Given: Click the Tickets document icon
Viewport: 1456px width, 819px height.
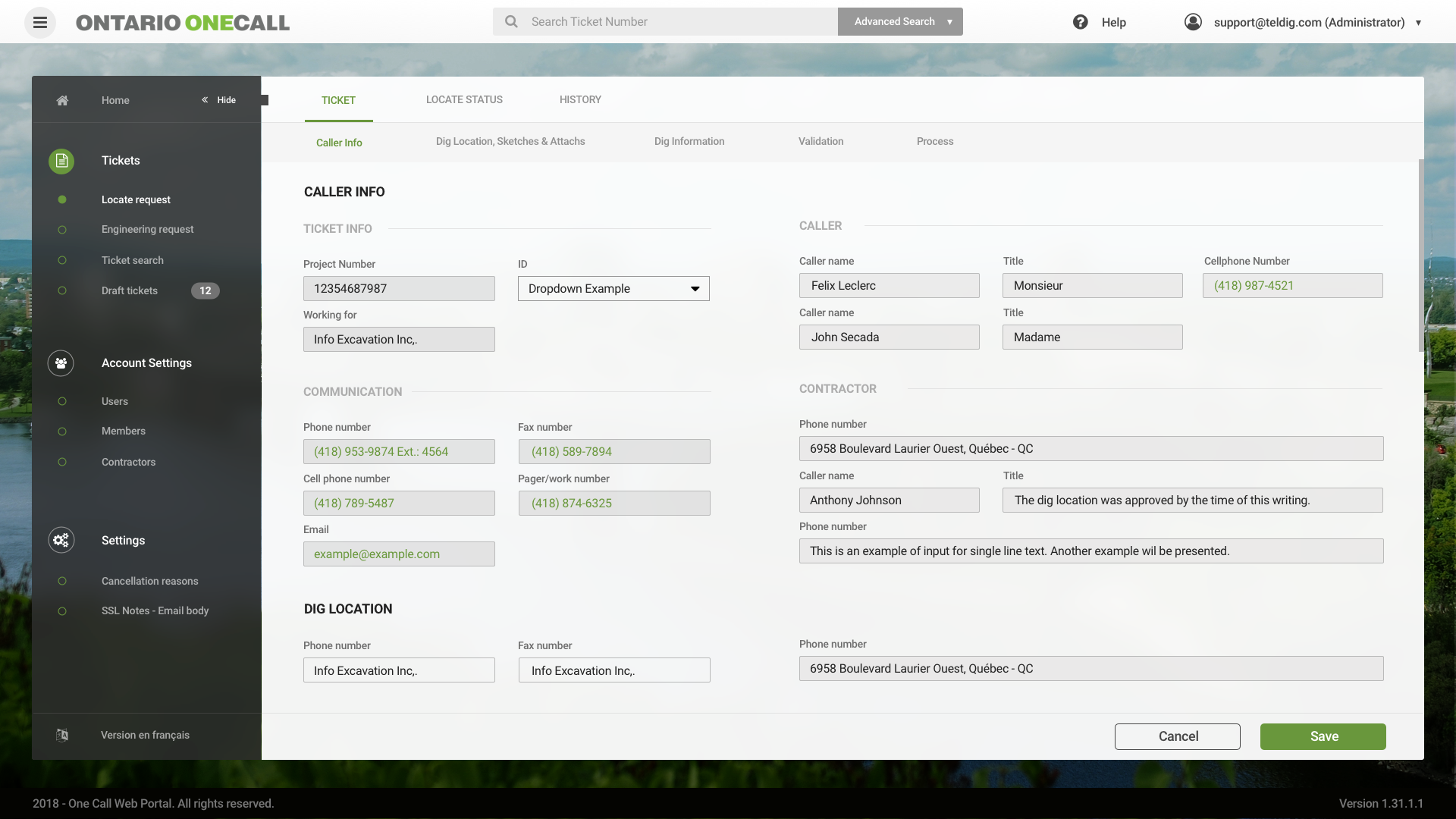Looking at the screenshot, I should pyautogui.click(x=61, y=161).
